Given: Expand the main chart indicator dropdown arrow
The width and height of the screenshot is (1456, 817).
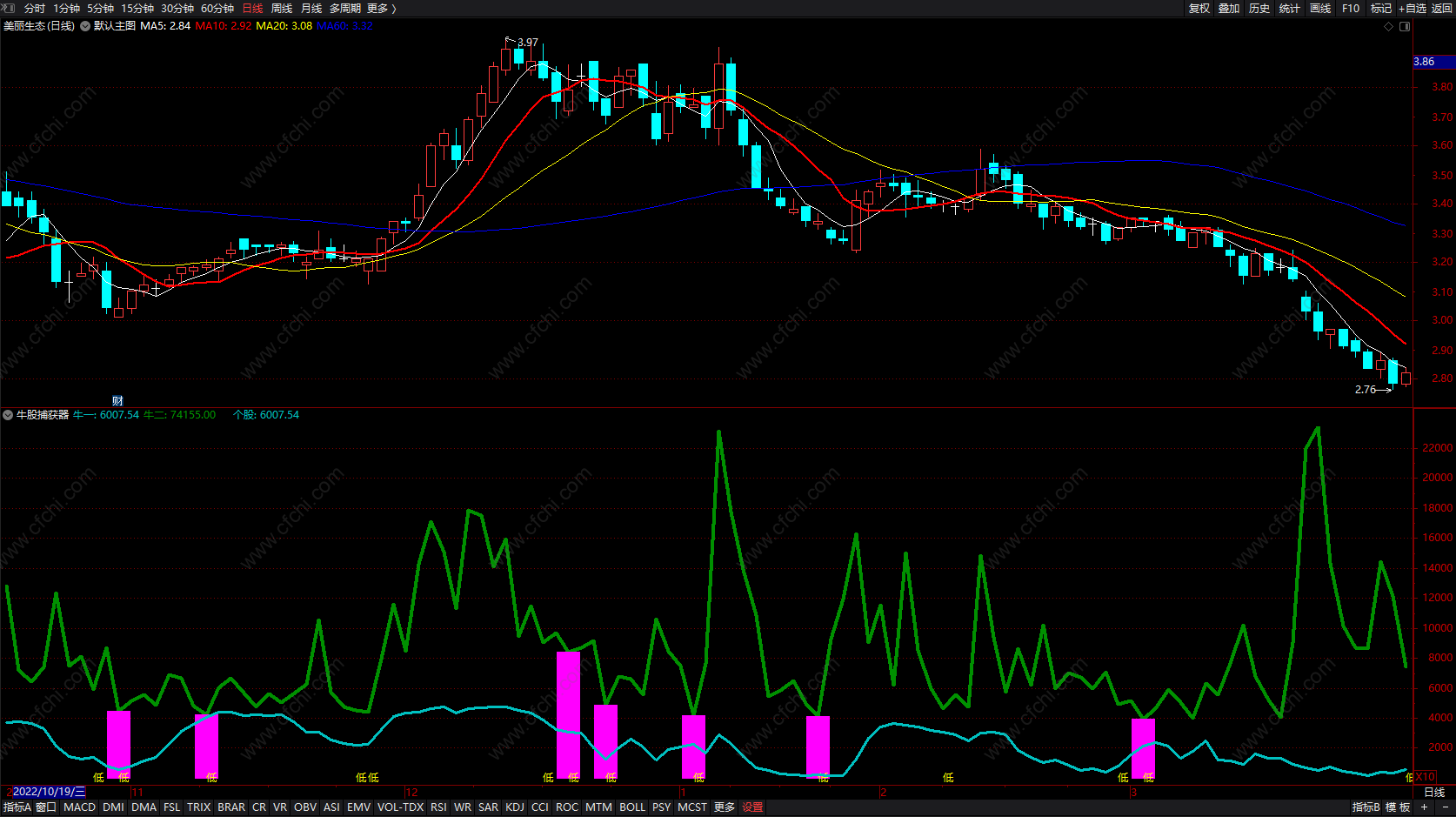Looking at the screenshot, I should (x=85, y=26).
